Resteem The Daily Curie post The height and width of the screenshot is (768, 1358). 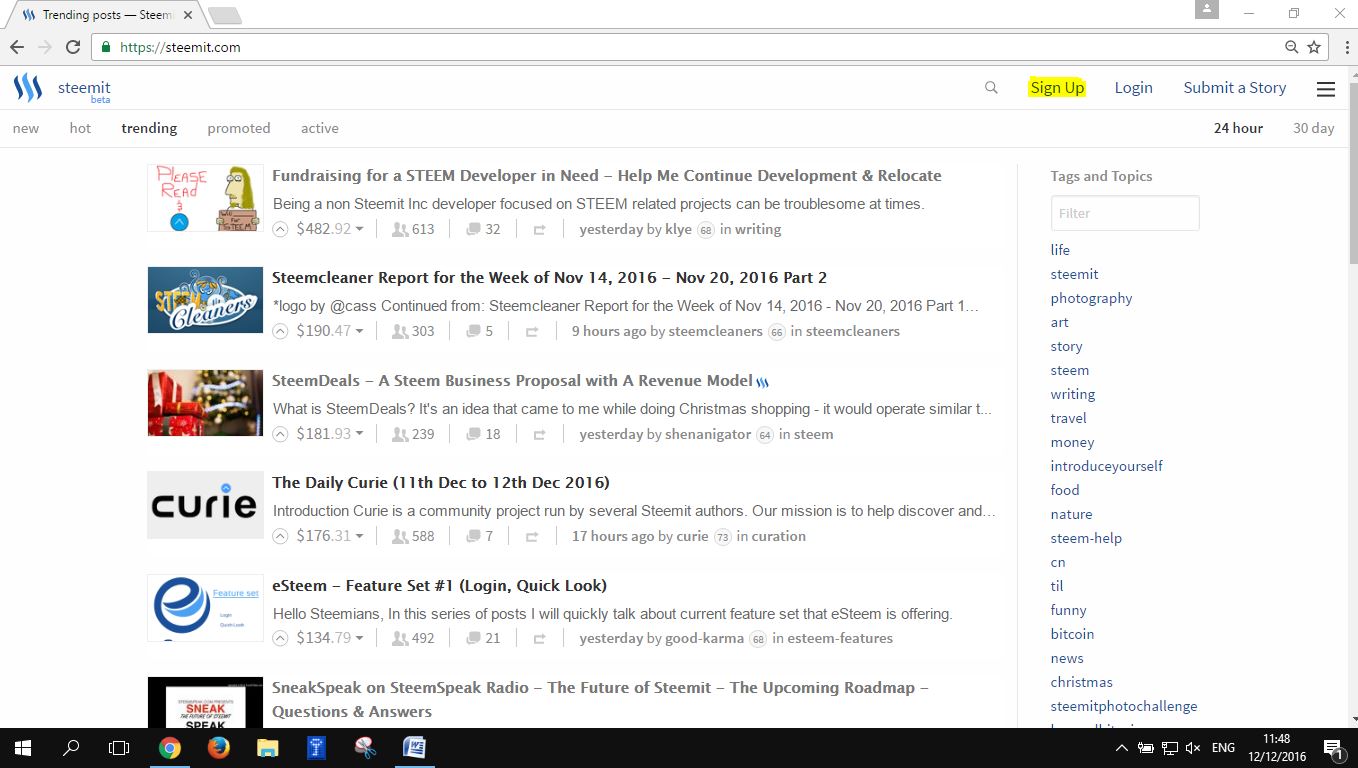(x=532, y=537)
